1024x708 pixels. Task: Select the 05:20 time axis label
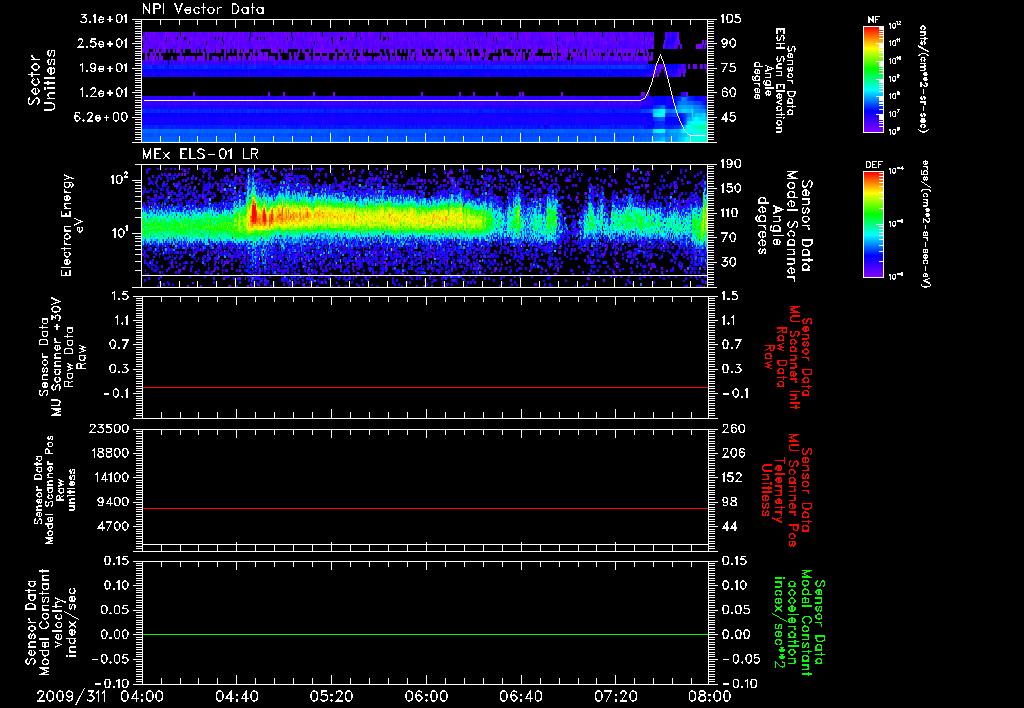click(331, 695)
